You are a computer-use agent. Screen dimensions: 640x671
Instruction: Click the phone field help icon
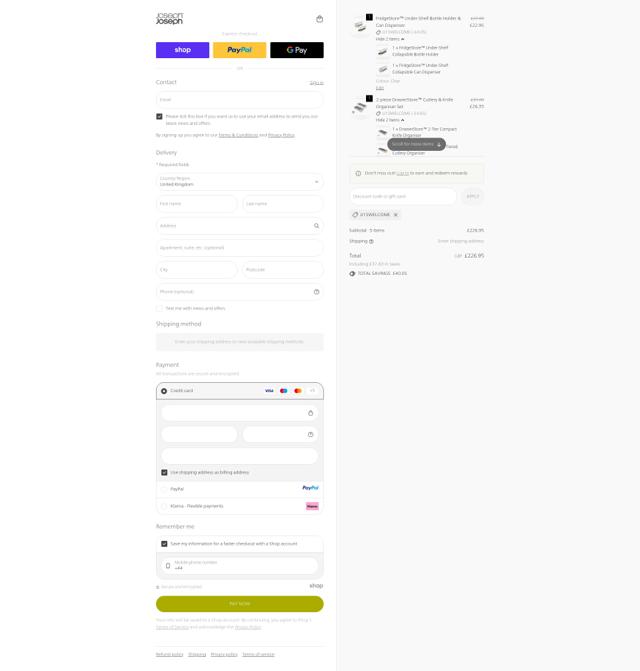[x=317, y=292]
